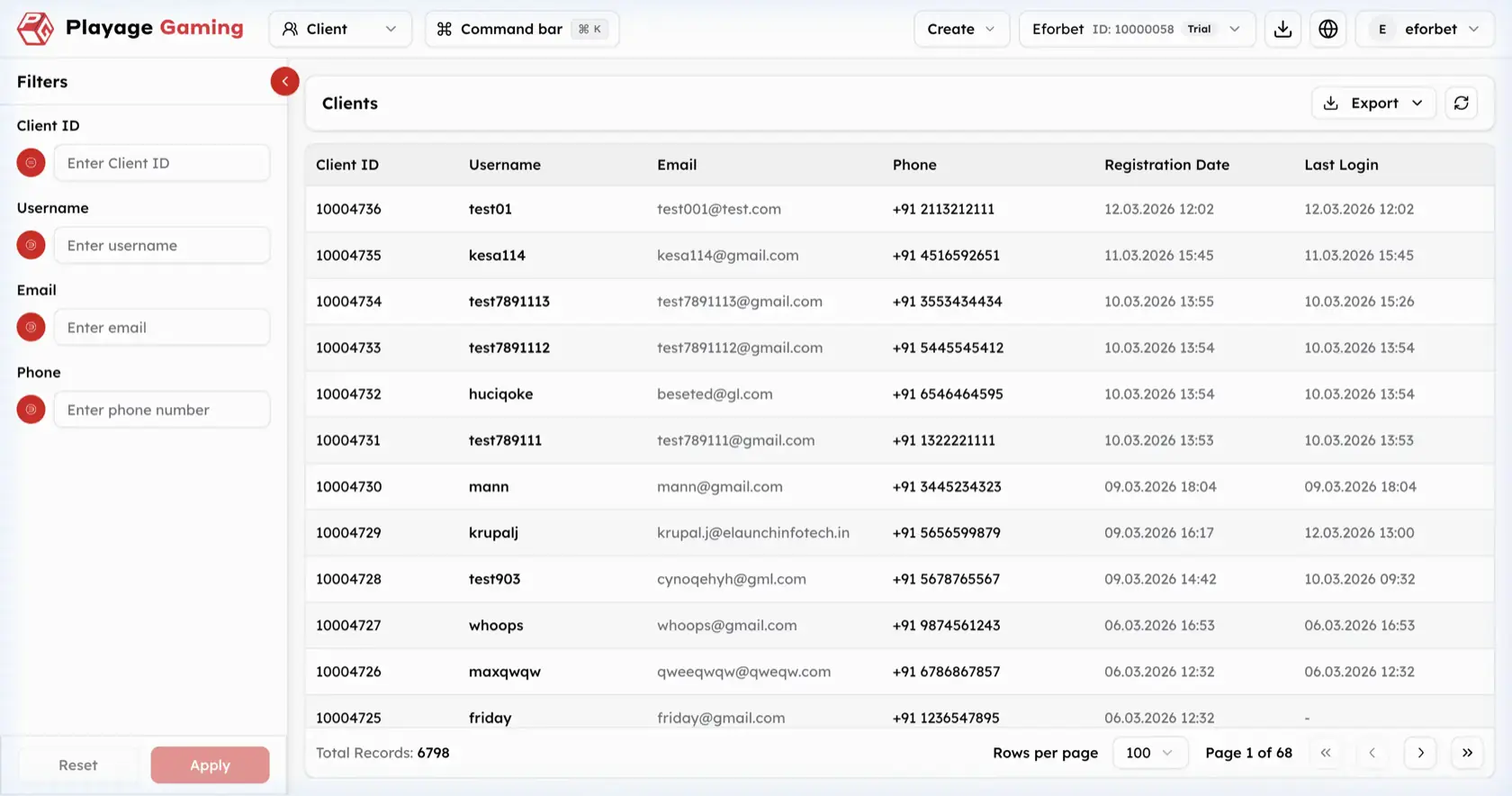1512x796 pixels.
Task: Focus the Enter username field
Action: (x=162, y=245)
